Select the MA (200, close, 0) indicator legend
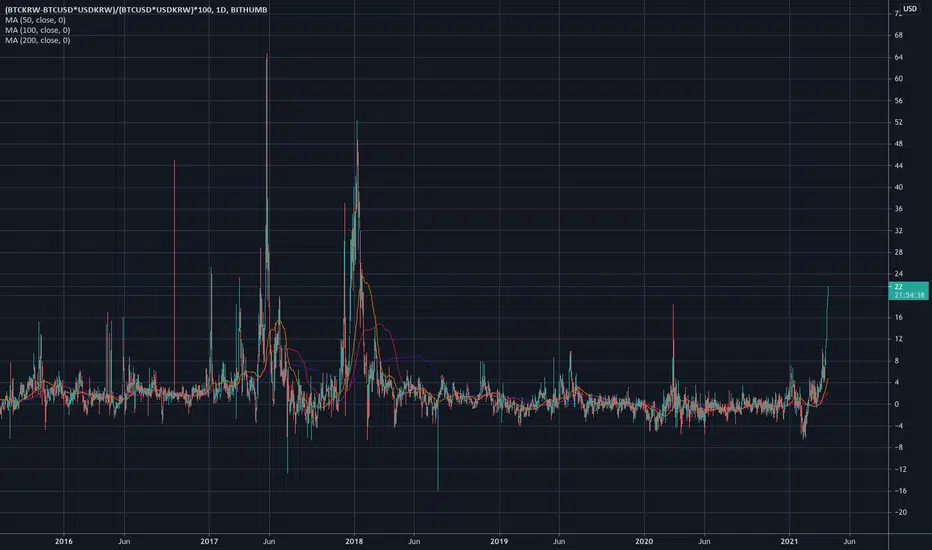Screen dimensions: 932x550 [x=37, y=40]
